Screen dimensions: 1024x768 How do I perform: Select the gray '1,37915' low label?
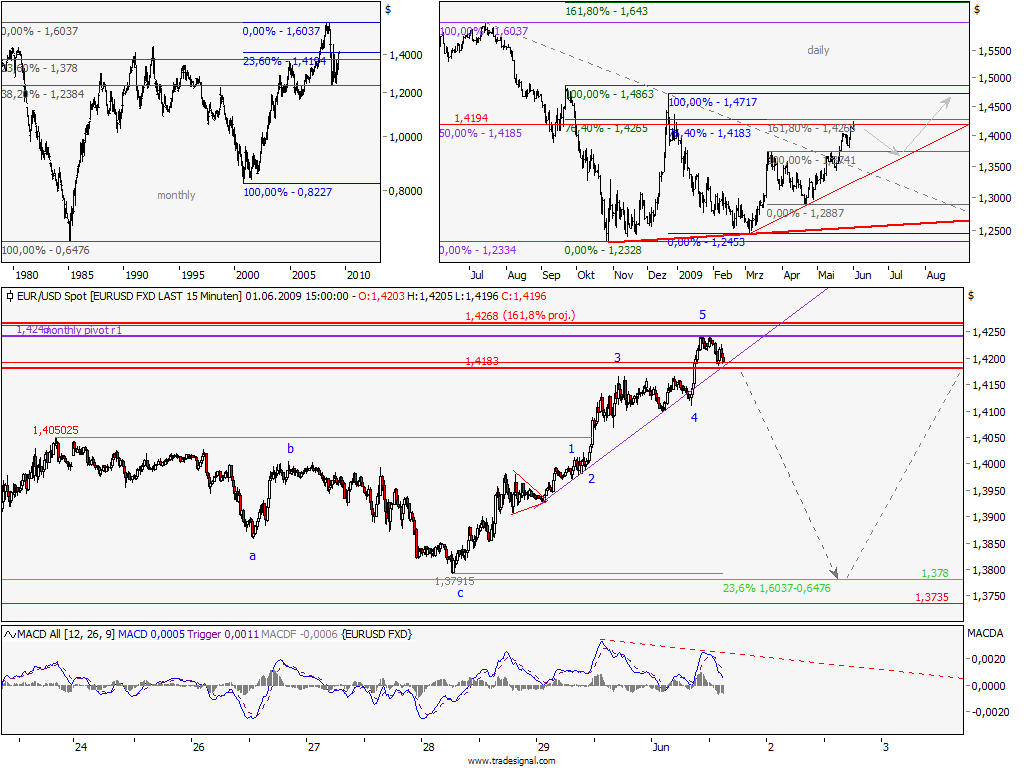pos(455,581)
